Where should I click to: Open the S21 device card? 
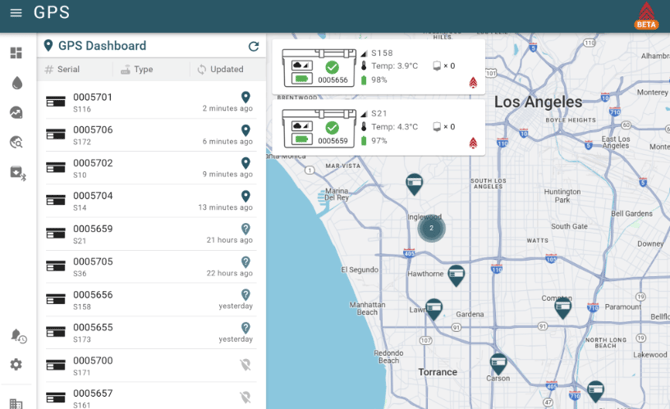[x=379, y=128]
